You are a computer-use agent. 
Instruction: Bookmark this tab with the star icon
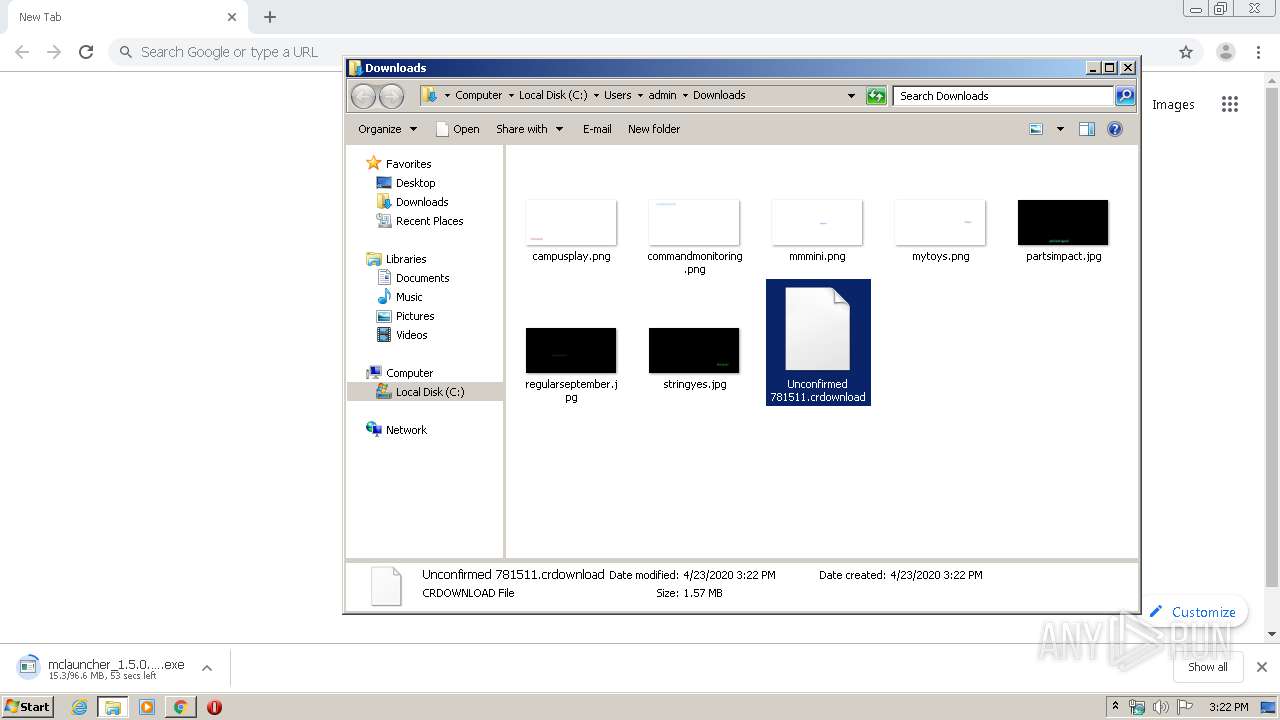click(1186, 52)
